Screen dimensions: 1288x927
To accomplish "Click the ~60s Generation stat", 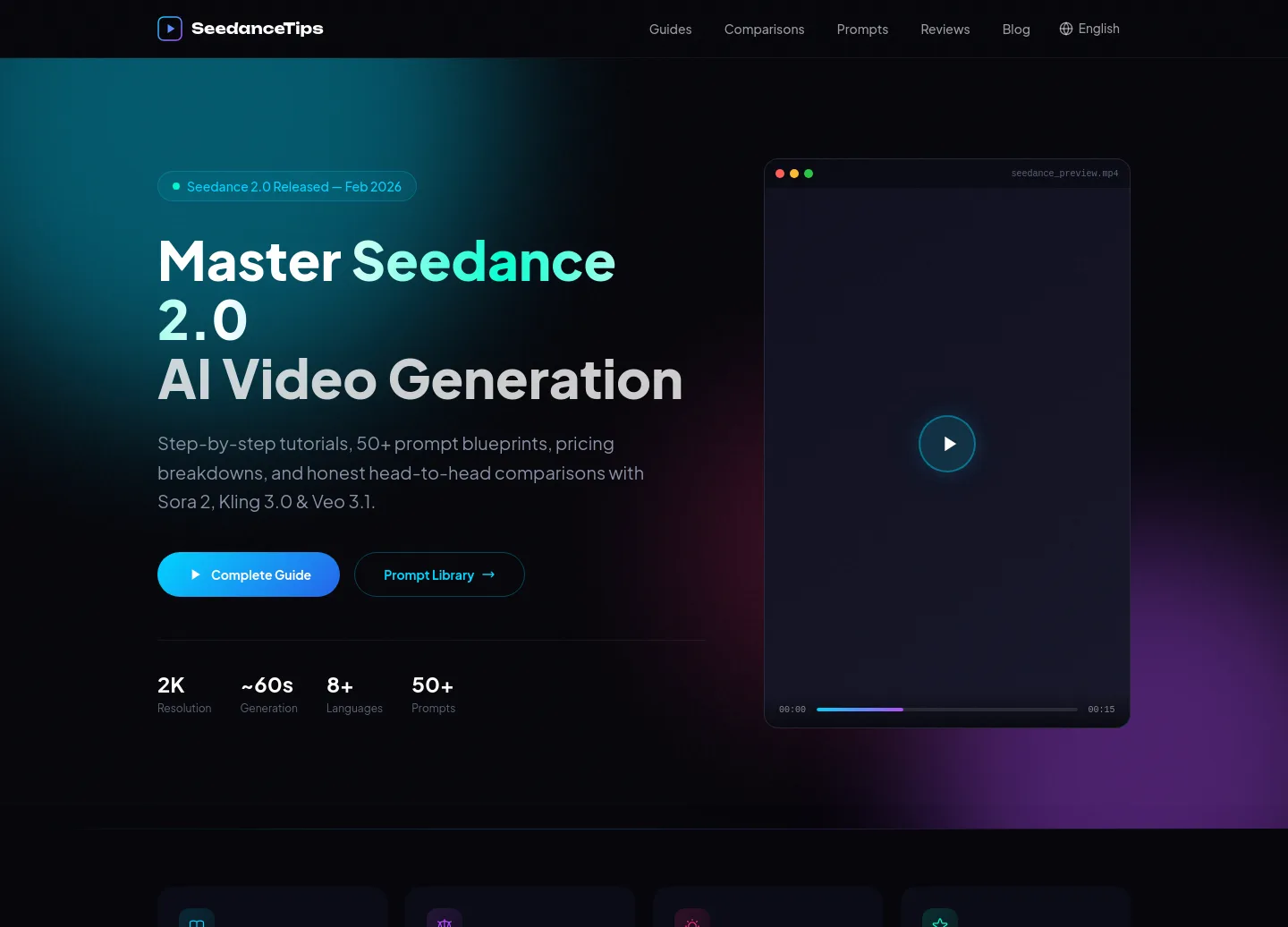I will point(268,694).
